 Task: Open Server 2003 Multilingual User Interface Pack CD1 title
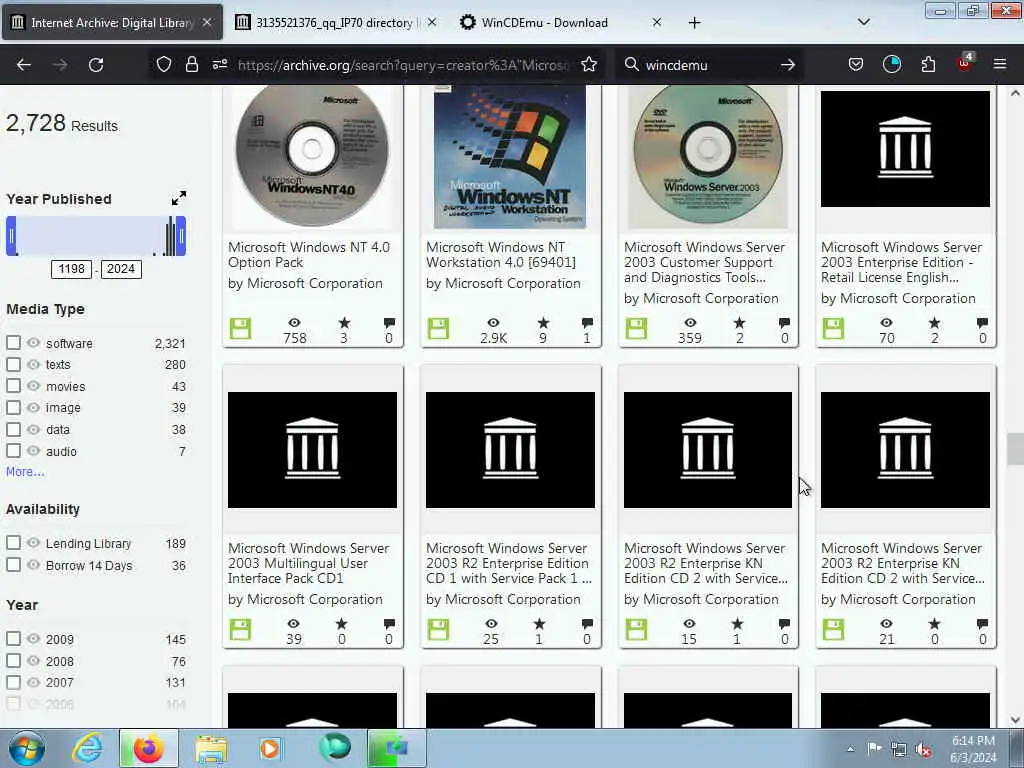click(308, 563)
